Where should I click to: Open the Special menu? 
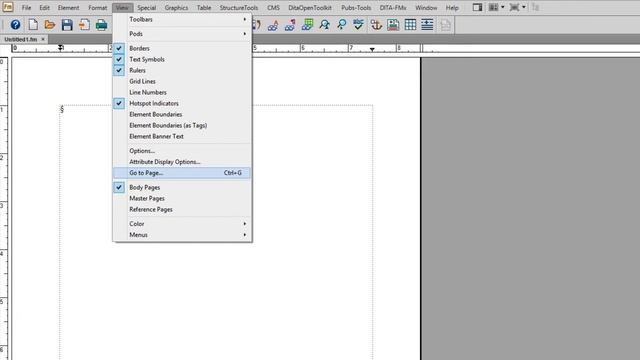[146, 8]
